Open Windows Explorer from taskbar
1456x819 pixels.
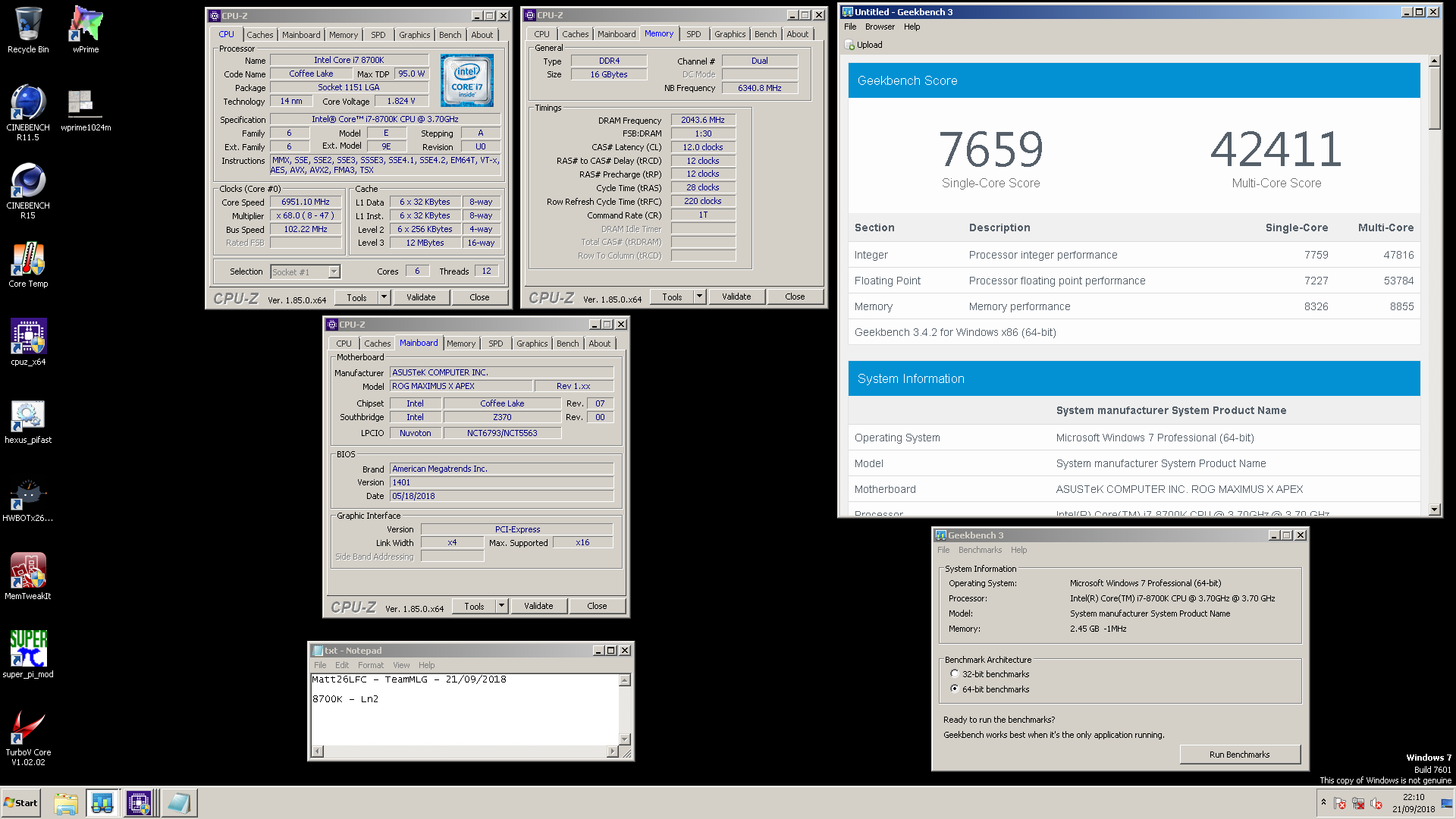coord(66,803)
